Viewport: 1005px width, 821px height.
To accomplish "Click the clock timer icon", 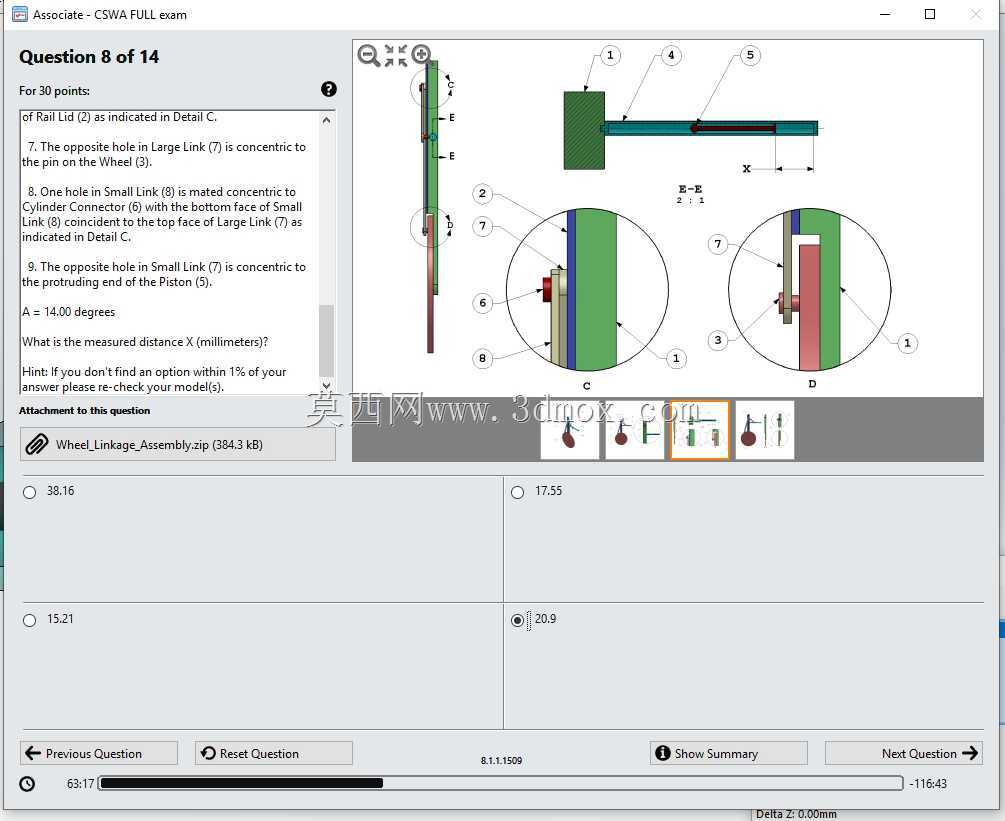I will point(28,783).
